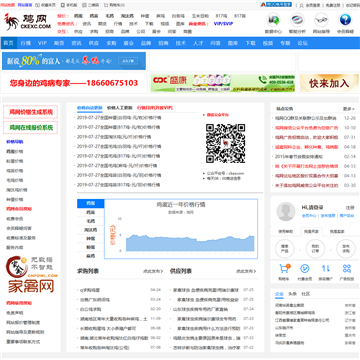Open 视频 in the blue navigation bar
Screen dimensions: 360x360
click(x=268, y=43)
